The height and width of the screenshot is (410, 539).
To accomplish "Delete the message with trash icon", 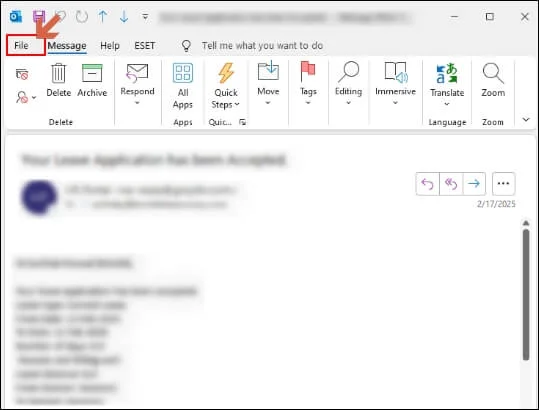I will point(58,80).
